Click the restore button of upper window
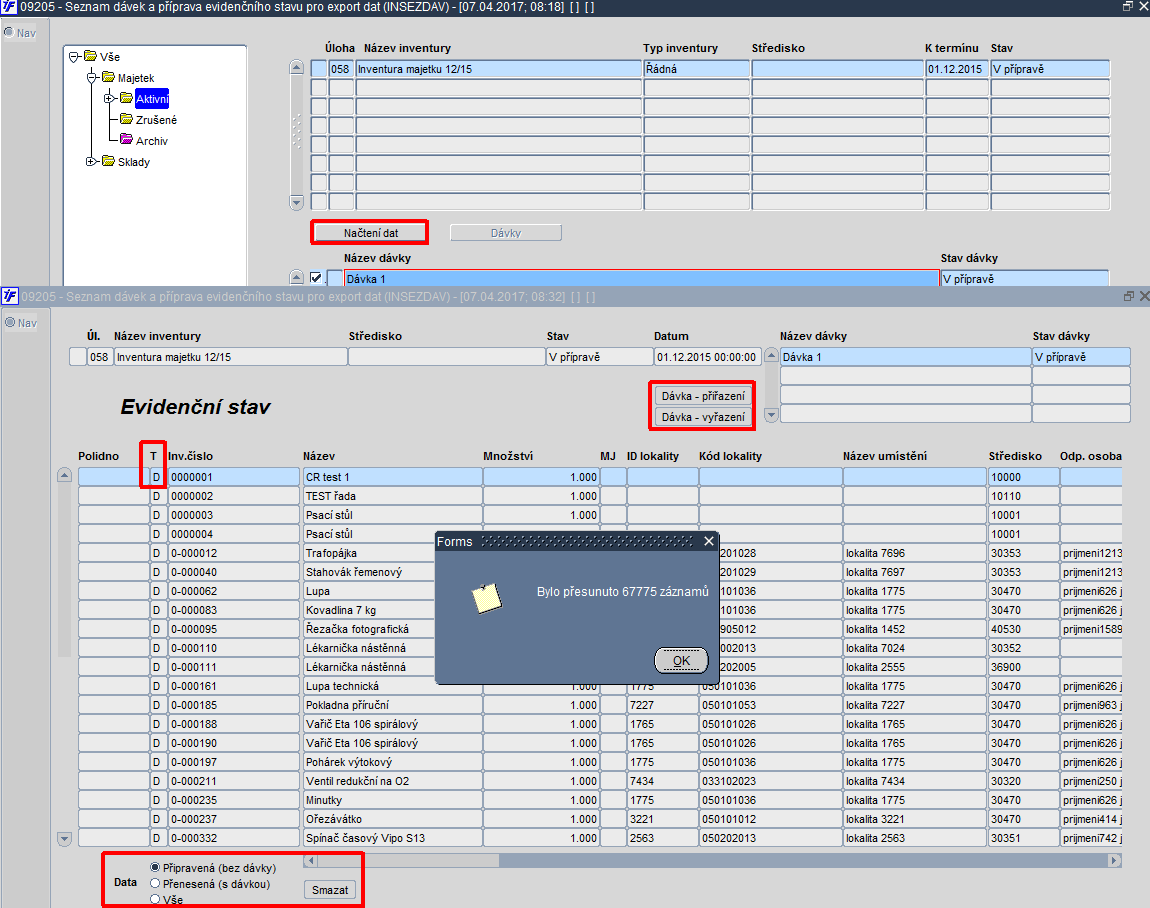The width and height of the screenshot is (1150, 908). 1128,6
